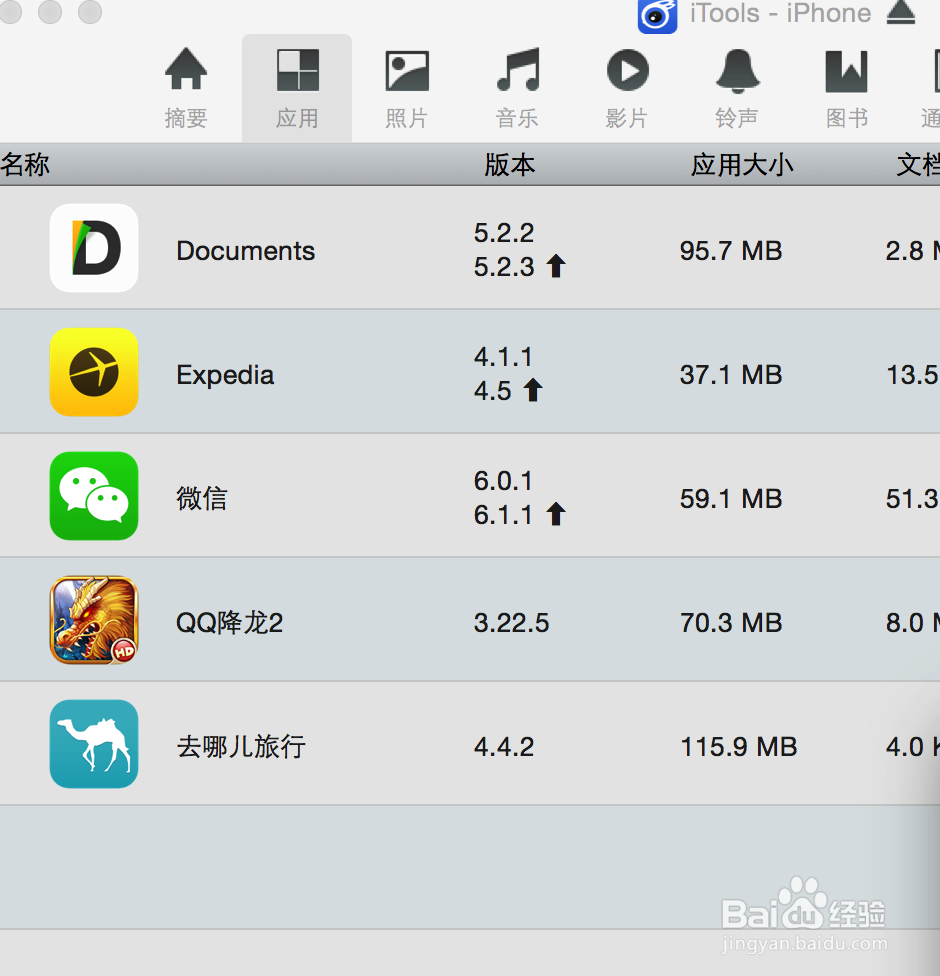Update Expedia via the 4.5 arrow
Screen dimensions: 940x976
pos(533,390)
